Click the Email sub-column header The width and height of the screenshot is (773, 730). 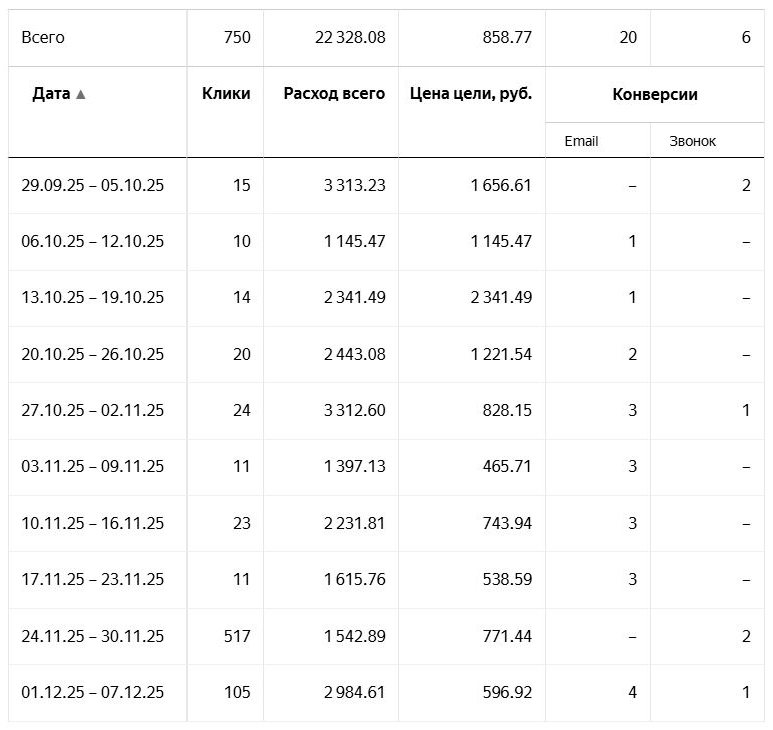click(x=581, y=141)
